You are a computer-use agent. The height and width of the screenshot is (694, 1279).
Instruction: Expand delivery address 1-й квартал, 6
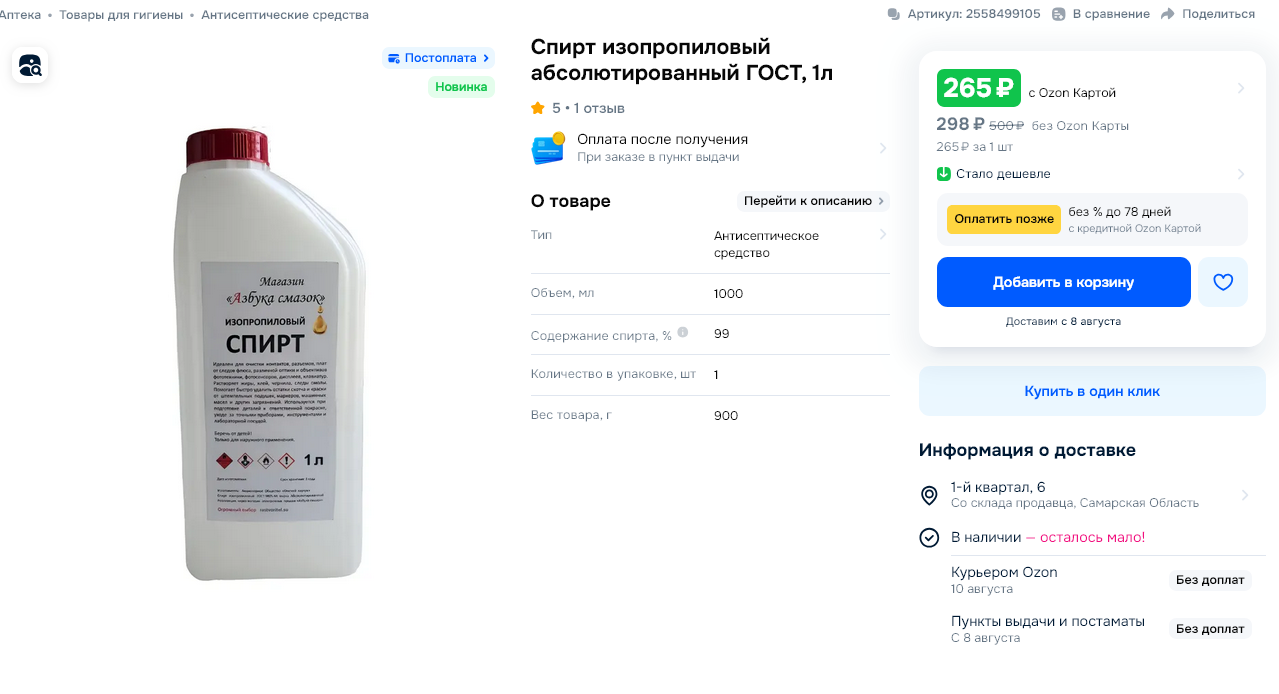click(x=1245, y=495)
